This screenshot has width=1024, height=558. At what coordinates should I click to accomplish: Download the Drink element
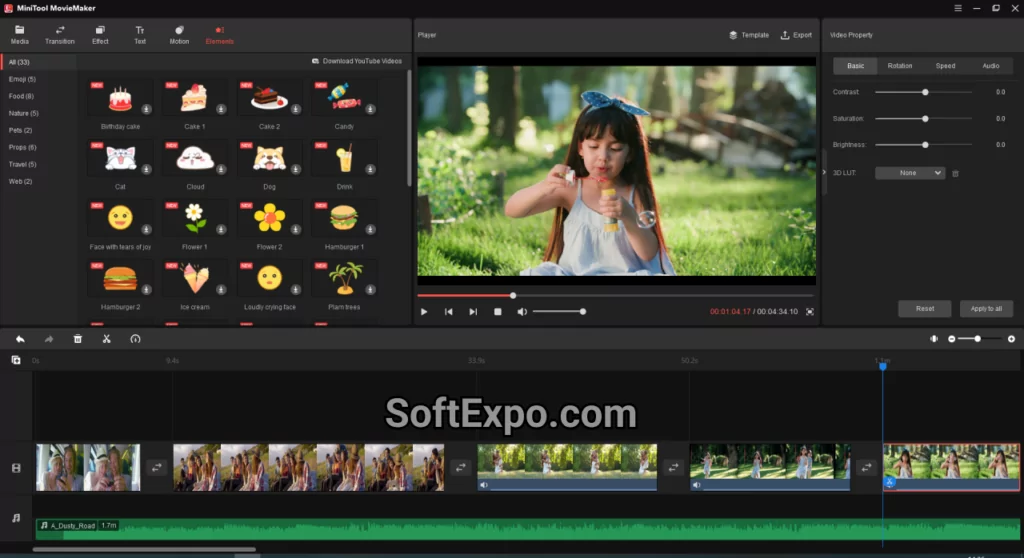[370, 169]
